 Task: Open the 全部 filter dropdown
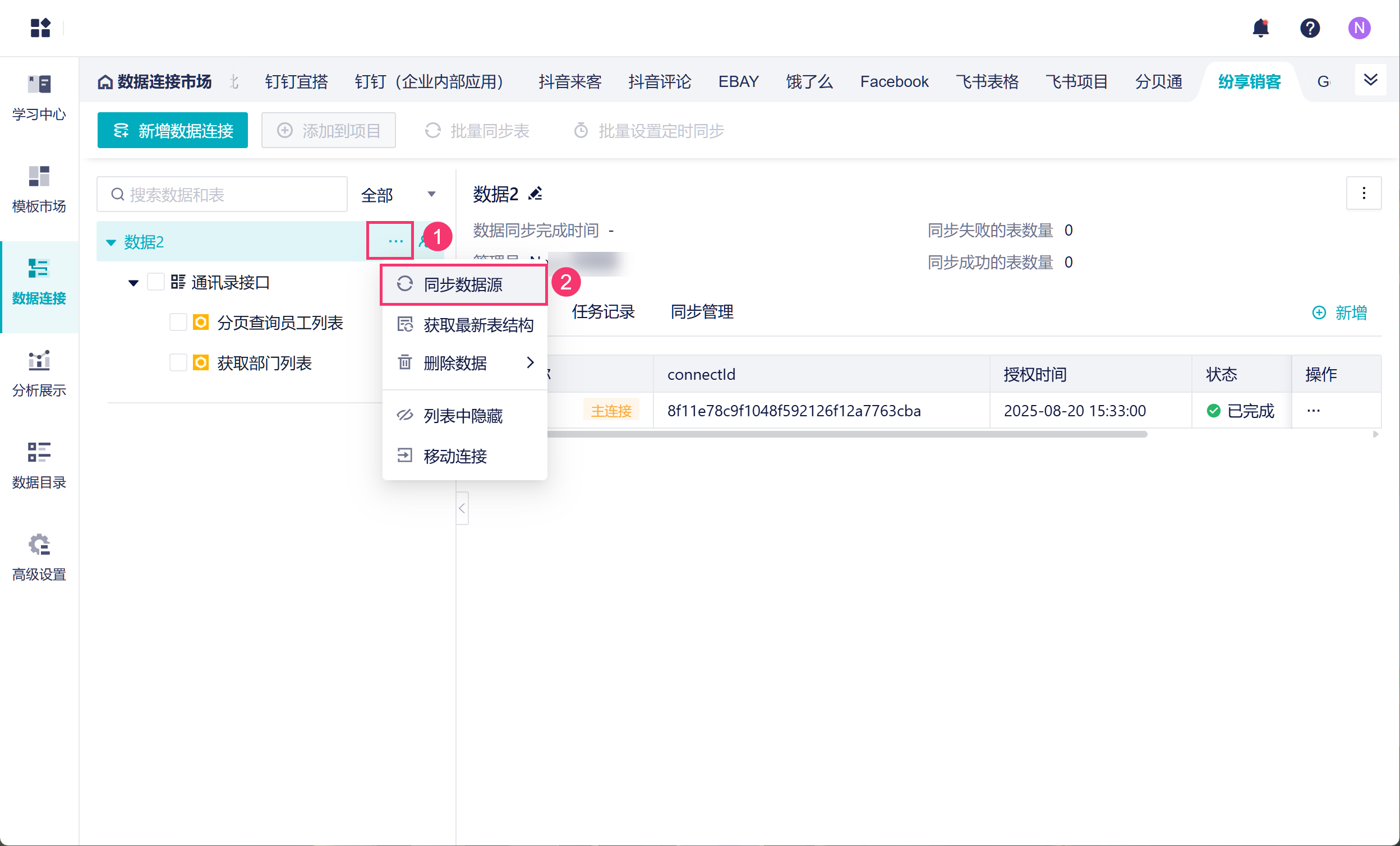(398, 195)
